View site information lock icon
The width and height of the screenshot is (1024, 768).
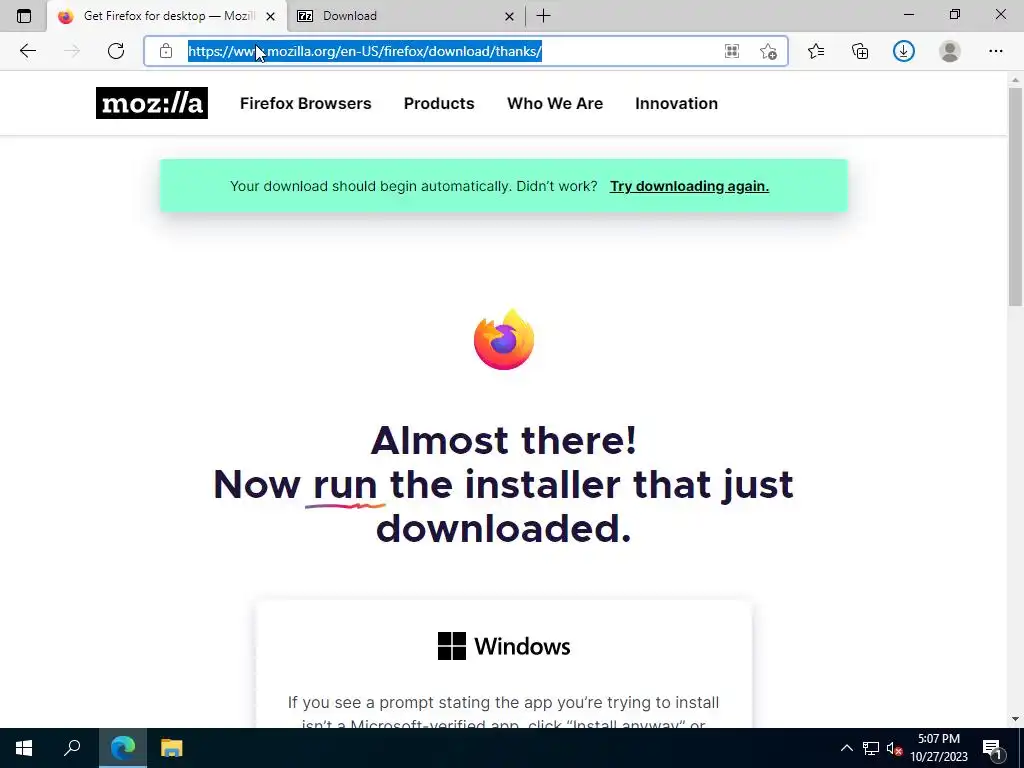(166, 51)
